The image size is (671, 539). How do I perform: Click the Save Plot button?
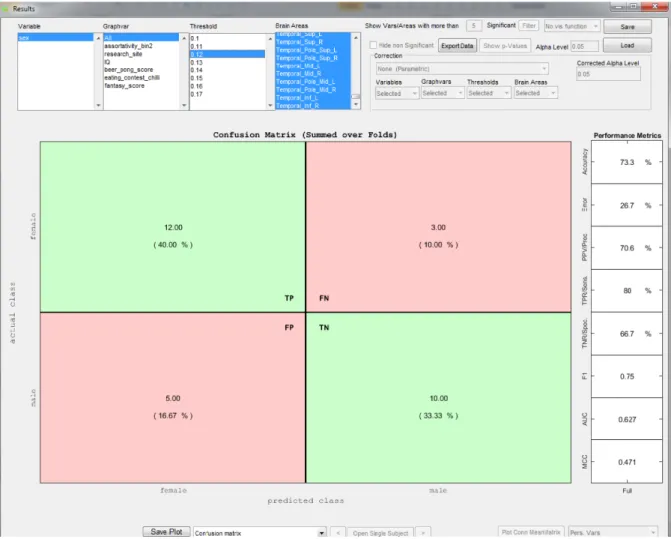click(166, 532)
